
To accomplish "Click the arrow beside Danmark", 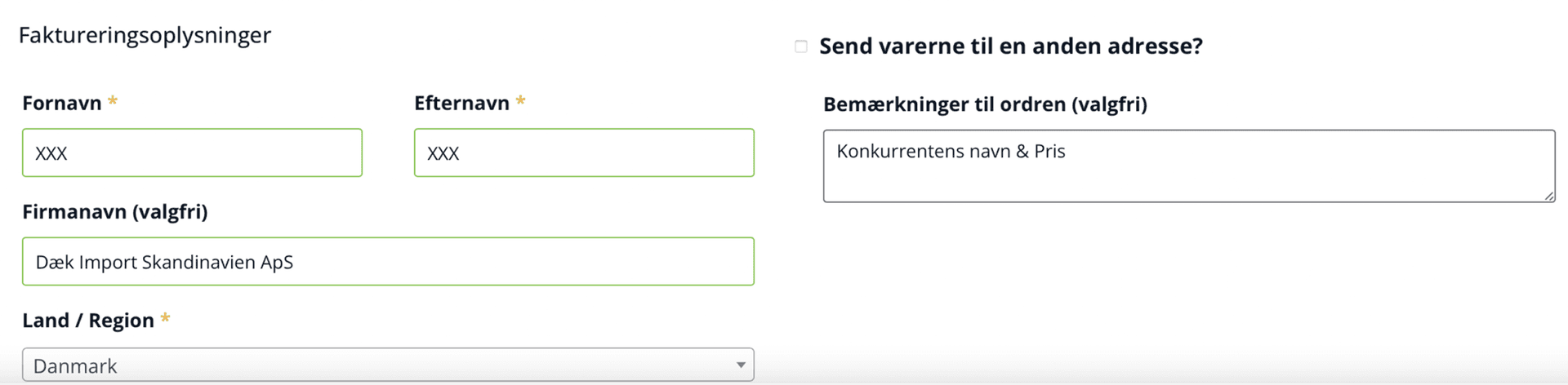I will pos(741,365).
